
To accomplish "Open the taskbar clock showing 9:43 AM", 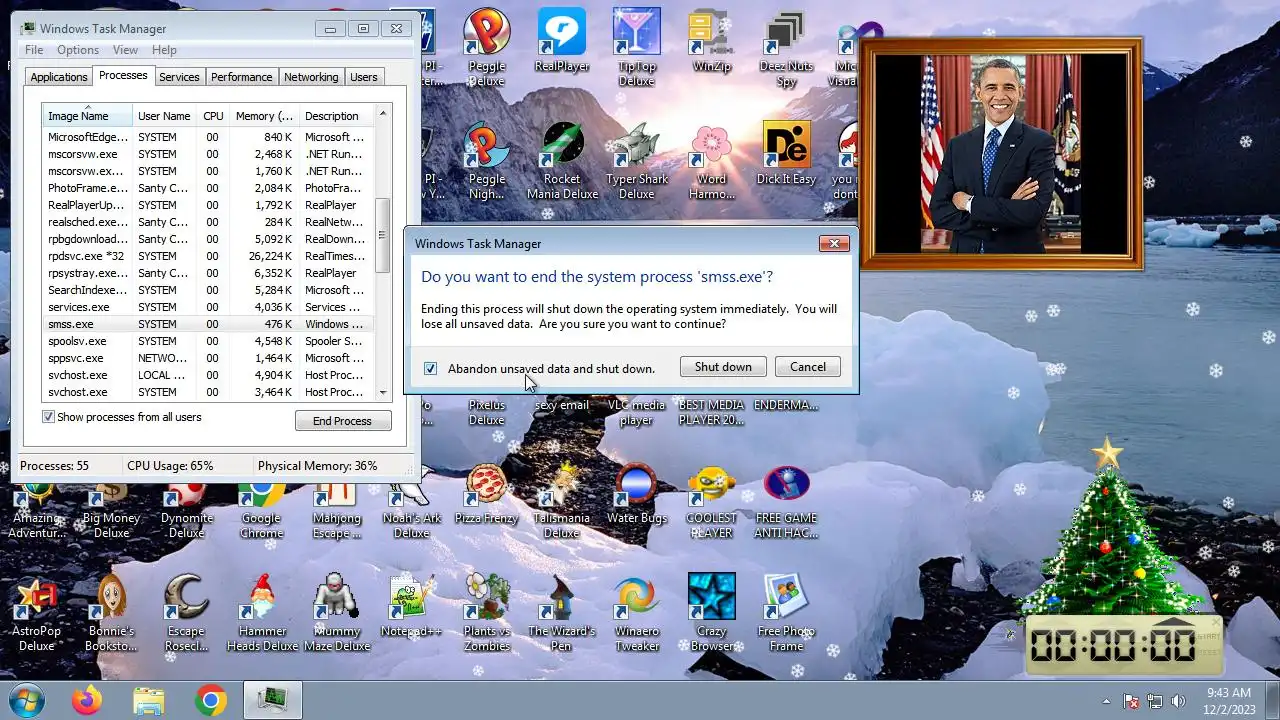I will [x=1228, y=700].
